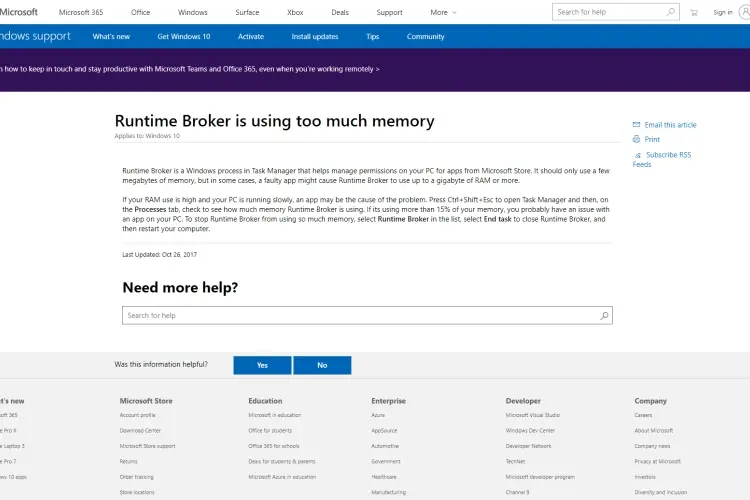Click Government footer link

click(386, 461)
